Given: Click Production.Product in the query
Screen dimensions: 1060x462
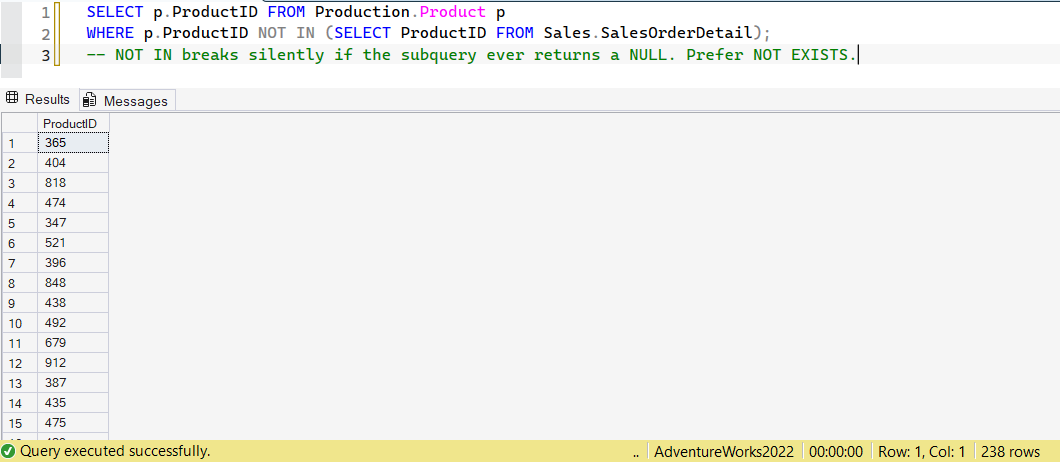Looking at the screenshot, I should tap(400, 11).
